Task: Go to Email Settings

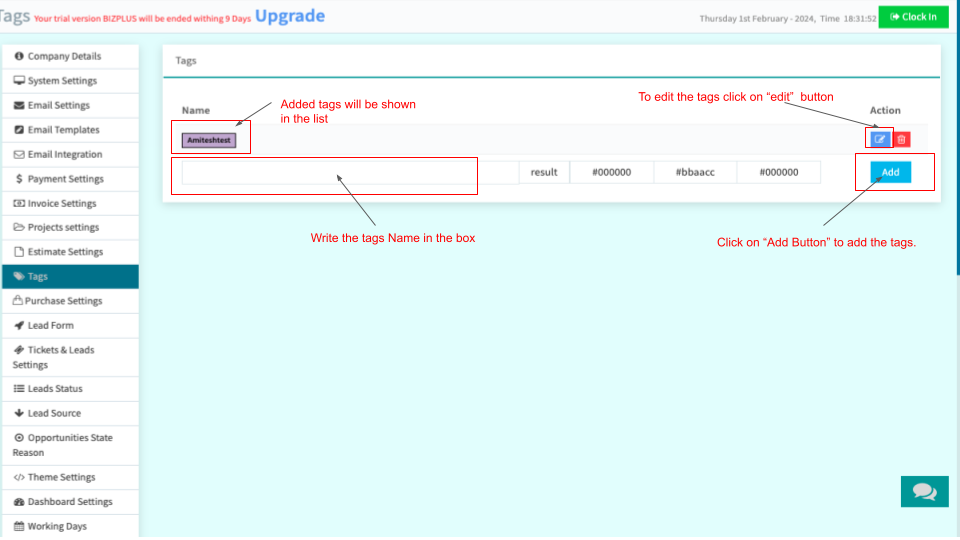Action: tap(58, 105)
